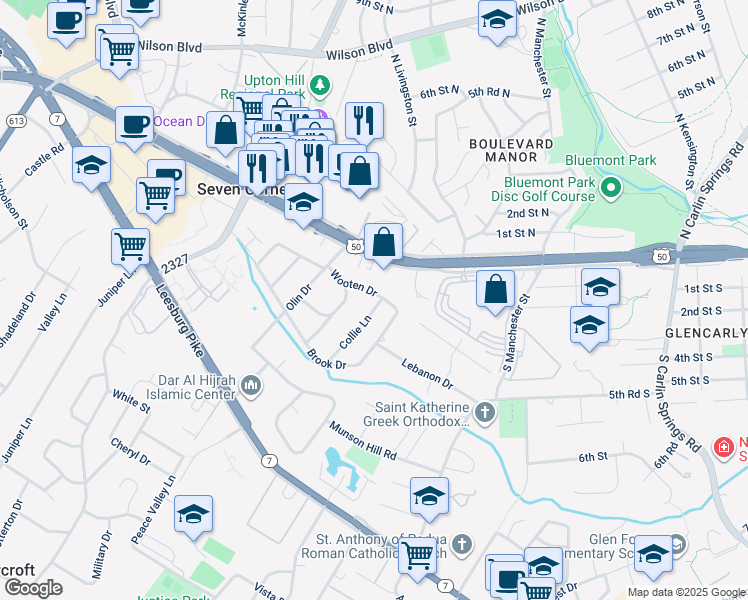This screenshot has height=600, width=748.
Task: Select the S Carlin Springs Rd label
Action: pyautogui.click(x=679, y=403)
